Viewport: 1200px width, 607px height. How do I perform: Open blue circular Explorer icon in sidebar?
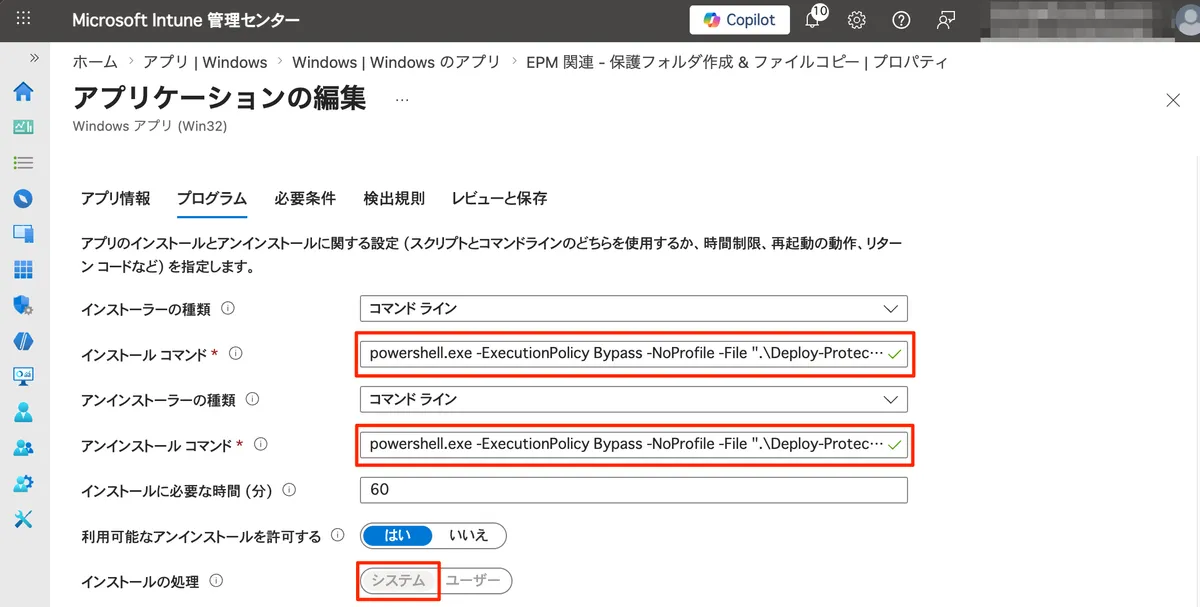[x=23, y=198]
